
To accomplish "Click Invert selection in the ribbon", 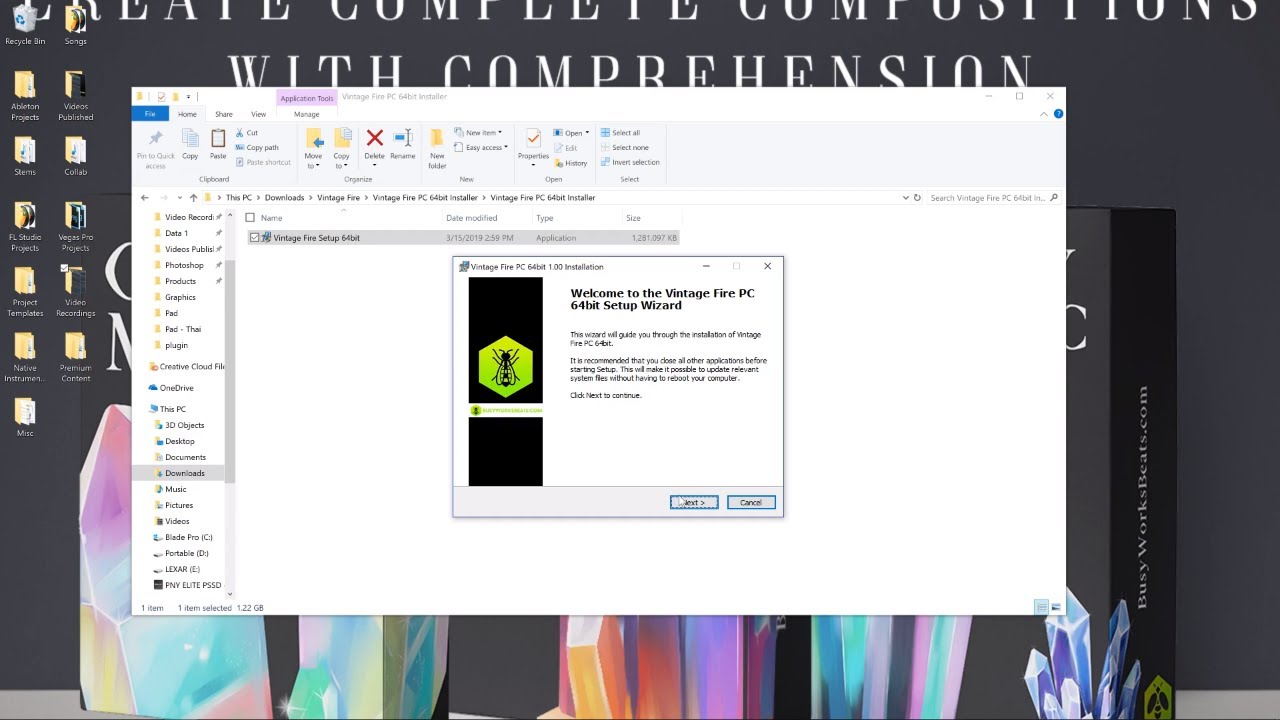I will (630, 162).
